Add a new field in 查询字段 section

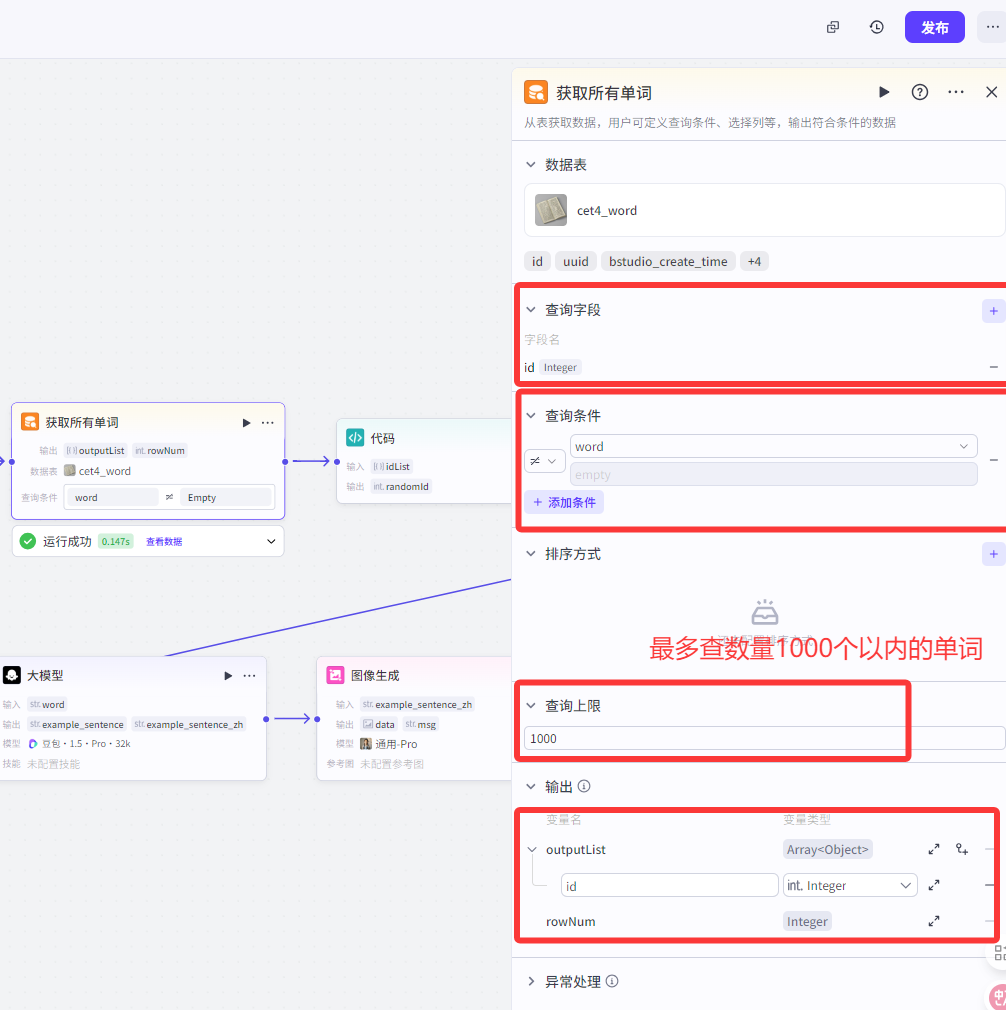click(x=993, y=310)
